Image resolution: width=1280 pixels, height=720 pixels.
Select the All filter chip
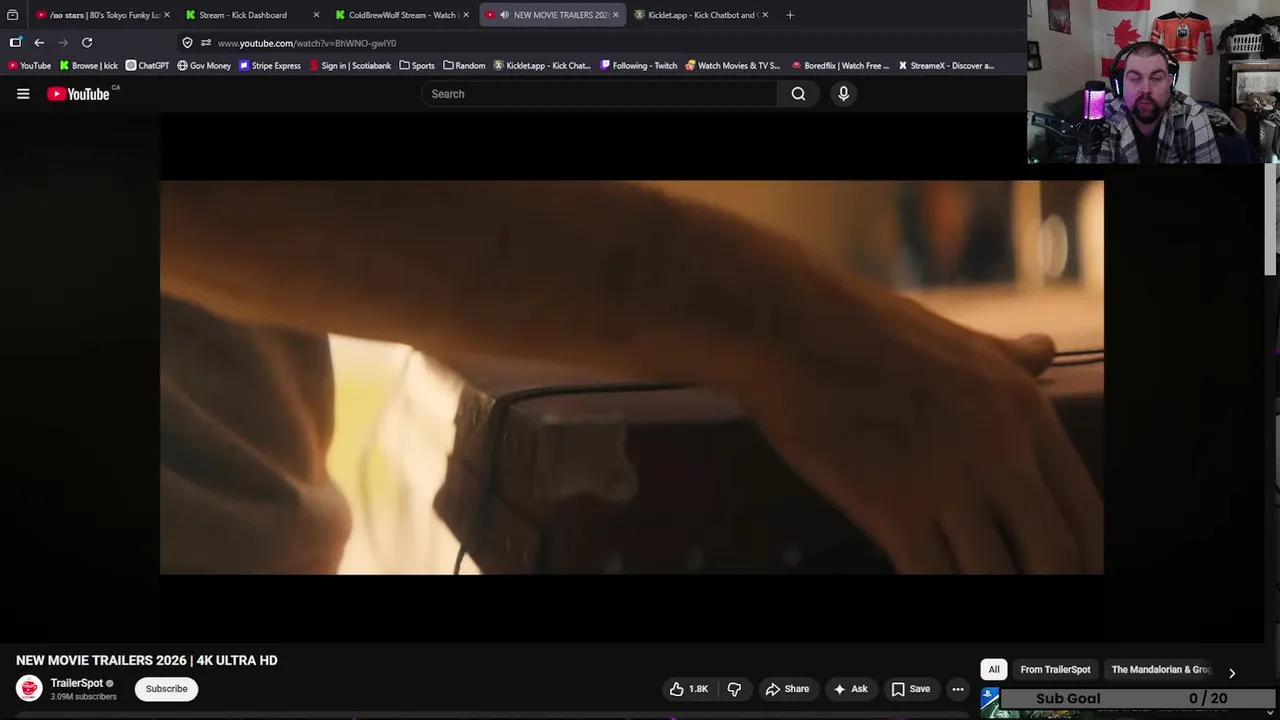(994, 670)
